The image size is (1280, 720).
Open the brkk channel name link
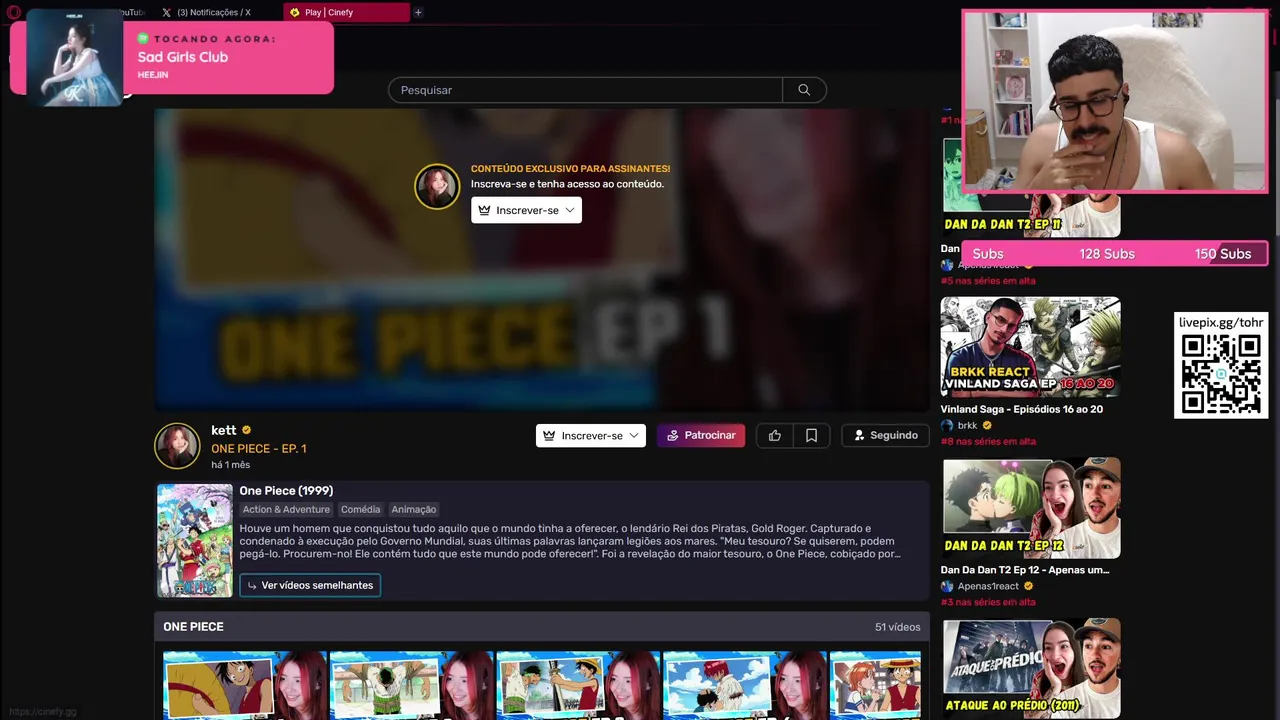click(x=967, y=425)
